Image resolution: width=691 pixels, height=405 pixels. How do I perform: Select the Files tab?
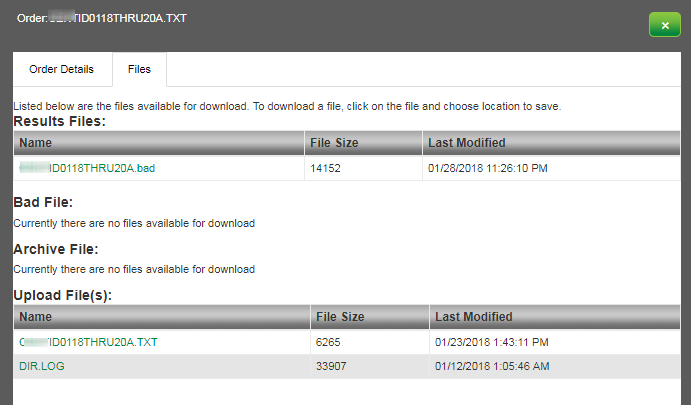[x=139, y=69]
